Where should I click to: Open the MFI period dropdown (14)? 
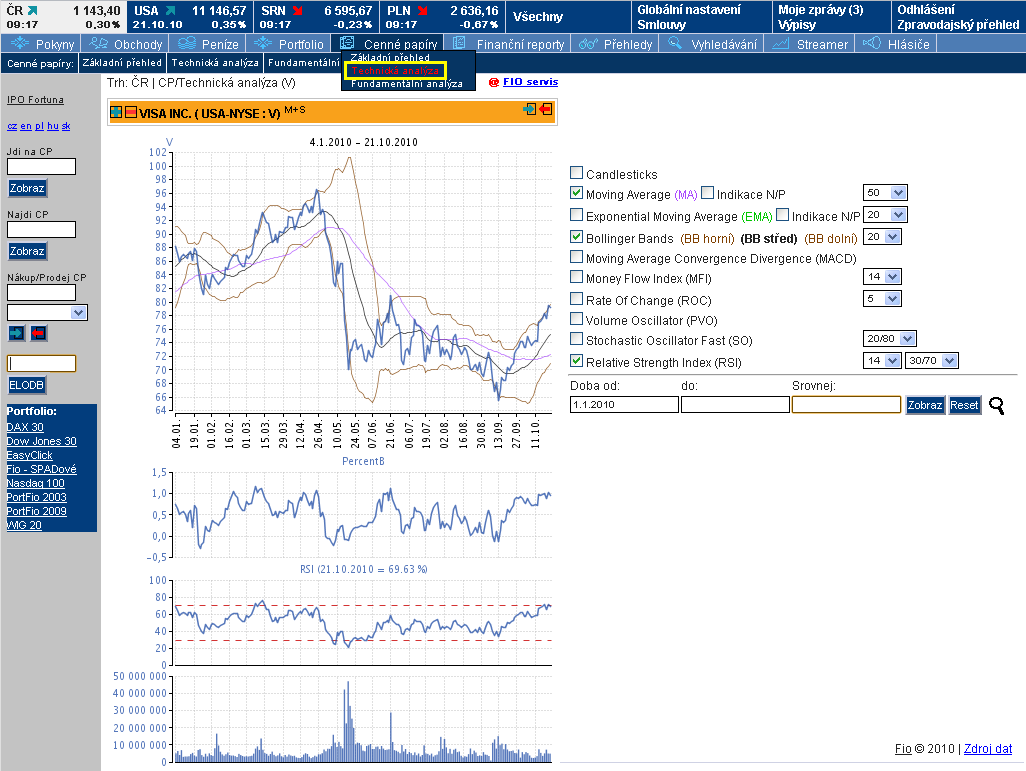click(883, 277)
